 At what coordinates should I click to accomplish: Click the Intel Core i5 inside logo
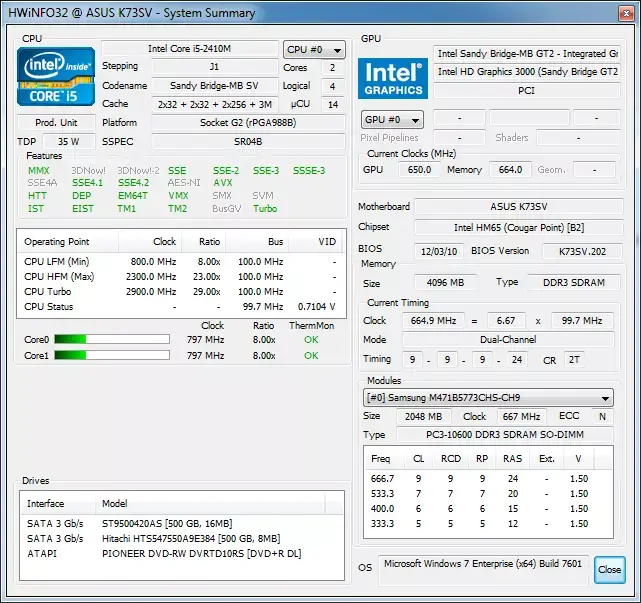tap(56, 76)
